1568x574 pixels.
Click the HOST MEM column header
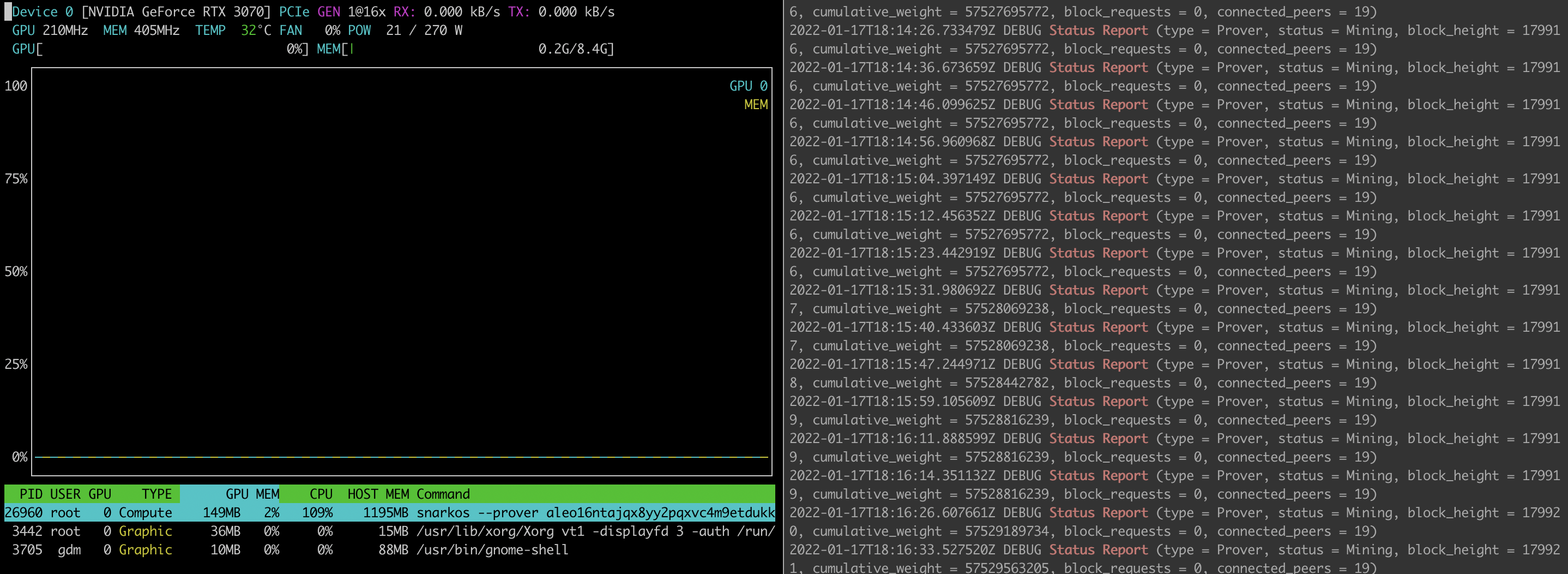(x=378, y=494)
